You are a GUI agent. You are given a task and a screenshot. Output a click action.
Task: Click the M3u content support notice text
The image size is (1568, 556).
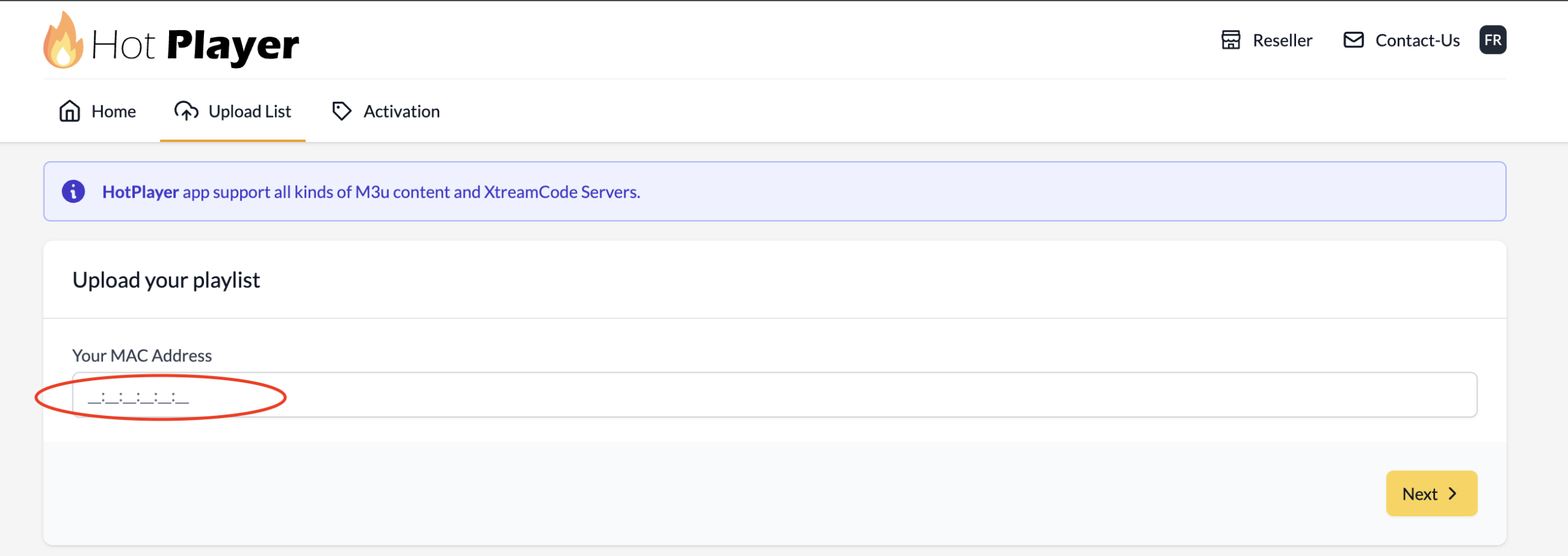tap(371, 192)
